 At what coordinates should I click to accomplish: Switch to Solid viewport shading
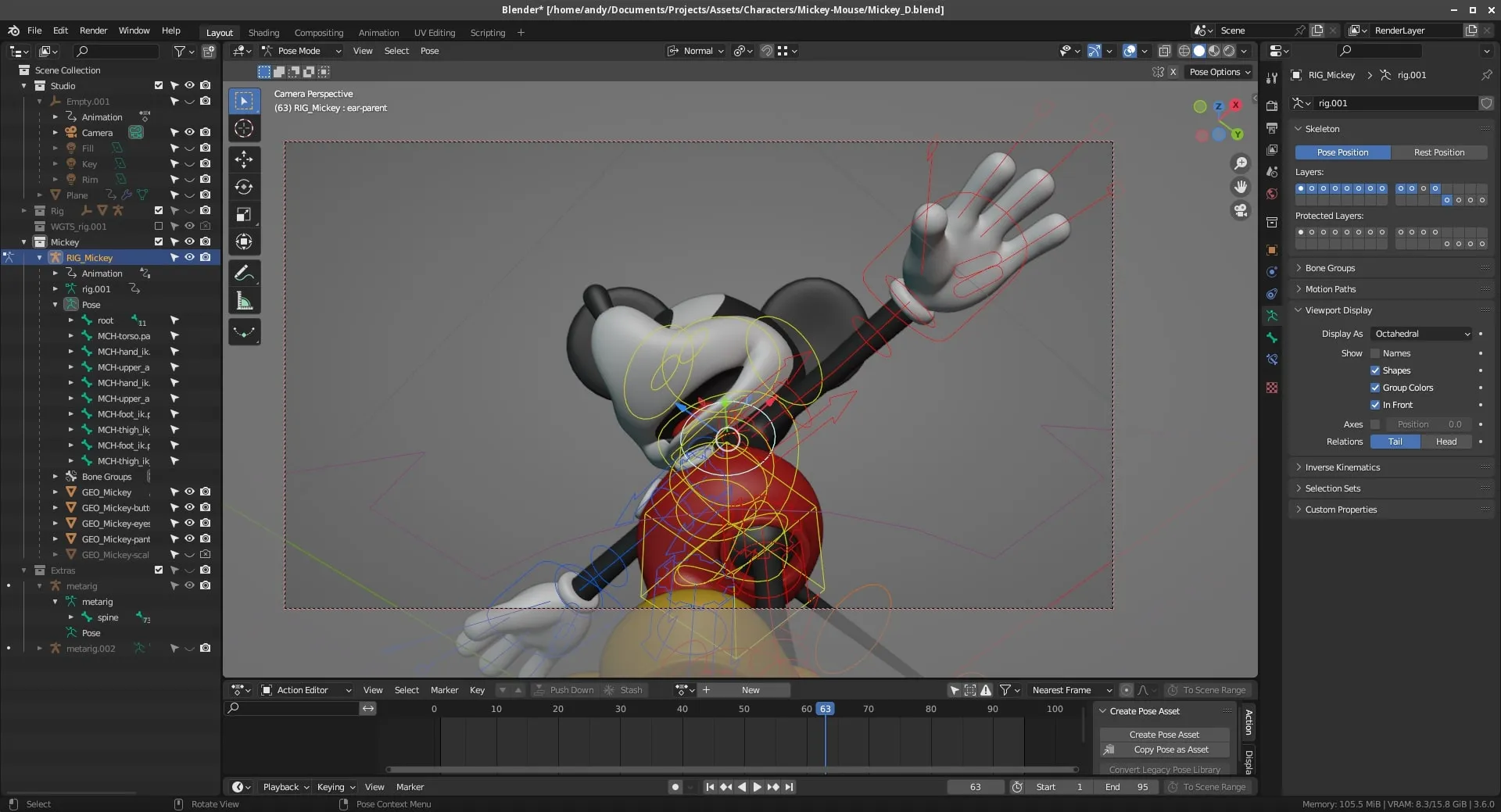[x=1199, y=51]
